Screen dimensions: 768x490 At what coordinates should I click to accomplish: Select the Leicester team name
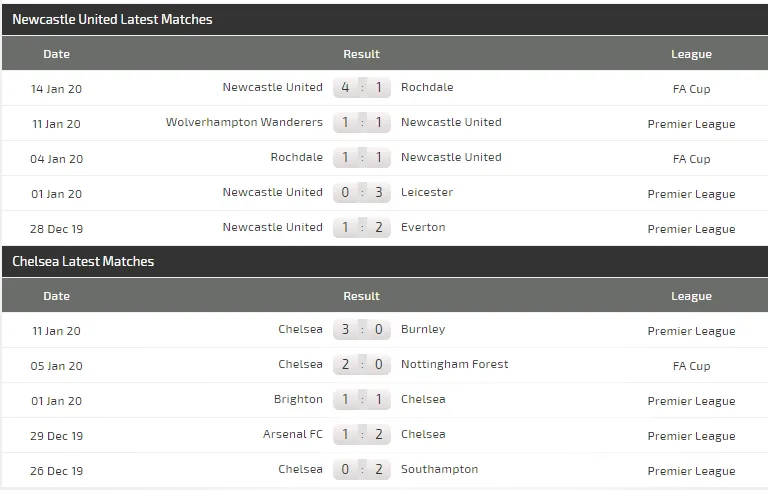click(x=427, y=192)
